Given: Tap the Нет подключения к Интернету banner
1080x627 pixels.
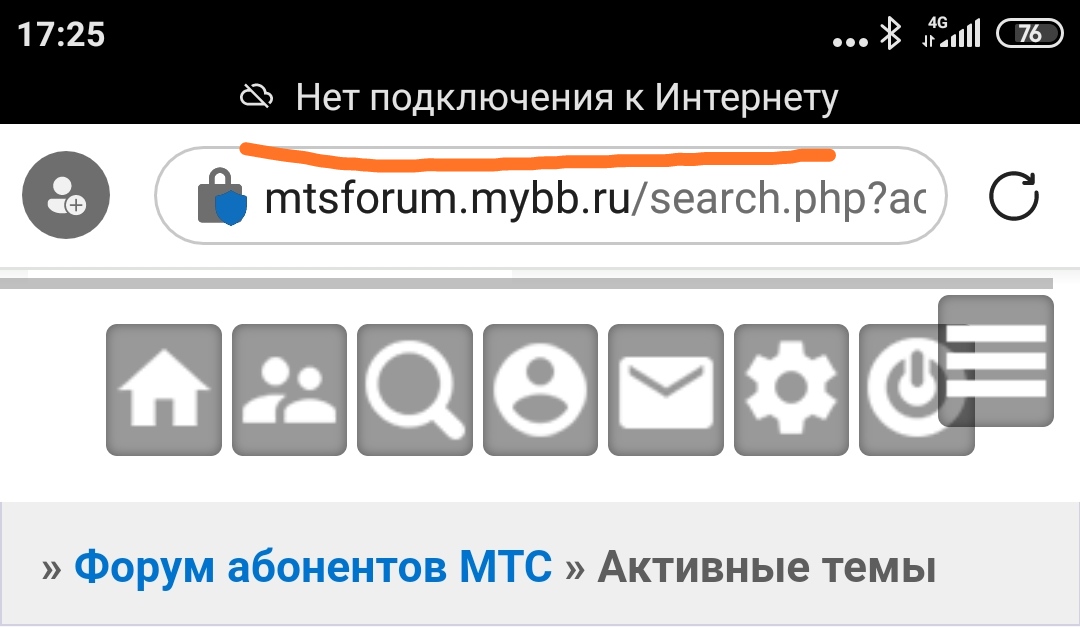Looking at the screenshot, I should 540,96.
